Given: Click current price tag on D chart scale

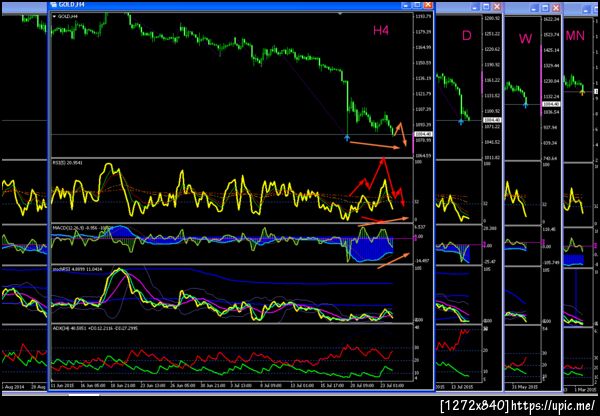Looking at the screenshot, I should (492, 120).
